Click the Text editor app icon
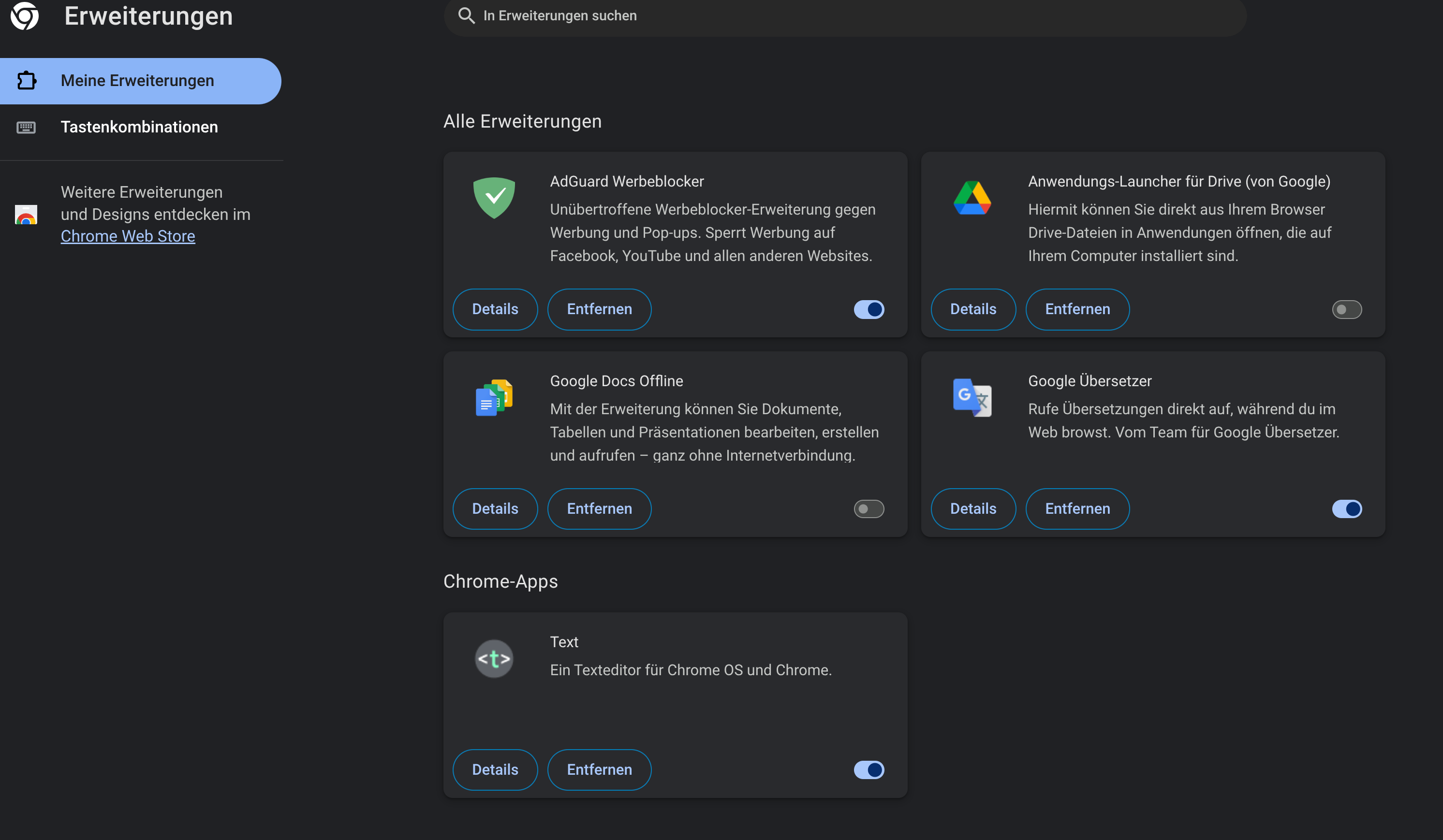 point(494,658)
